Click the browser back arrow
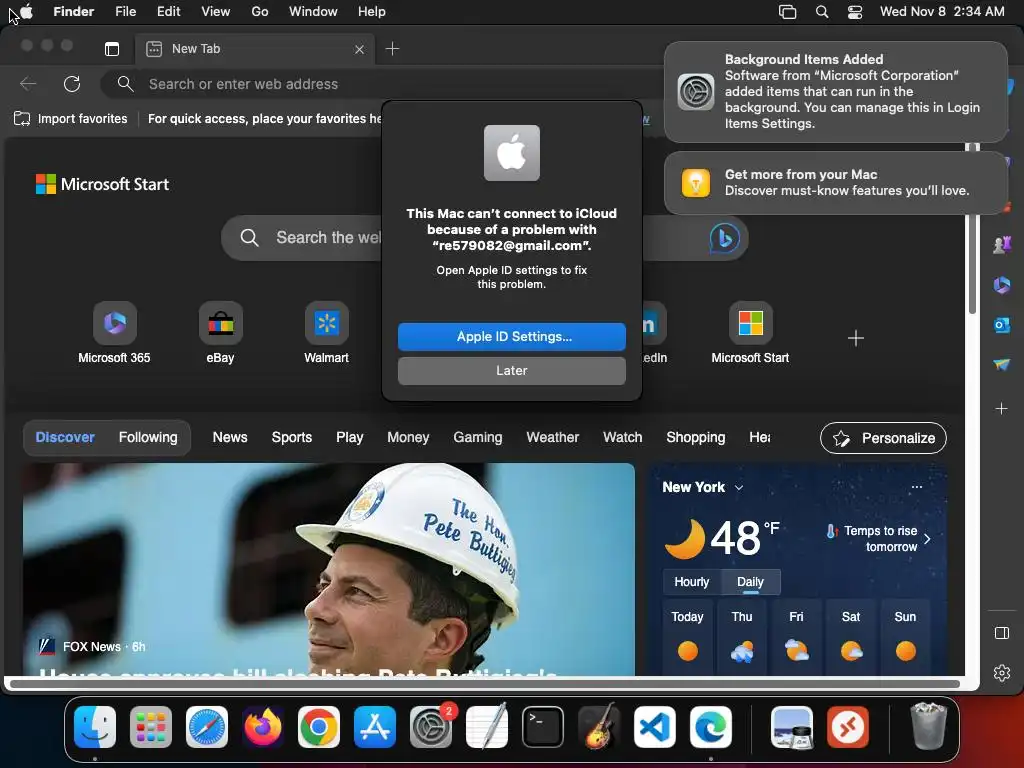Image resolution: width=1024 pixels, height=768 pixels. [x=28, y=84]
